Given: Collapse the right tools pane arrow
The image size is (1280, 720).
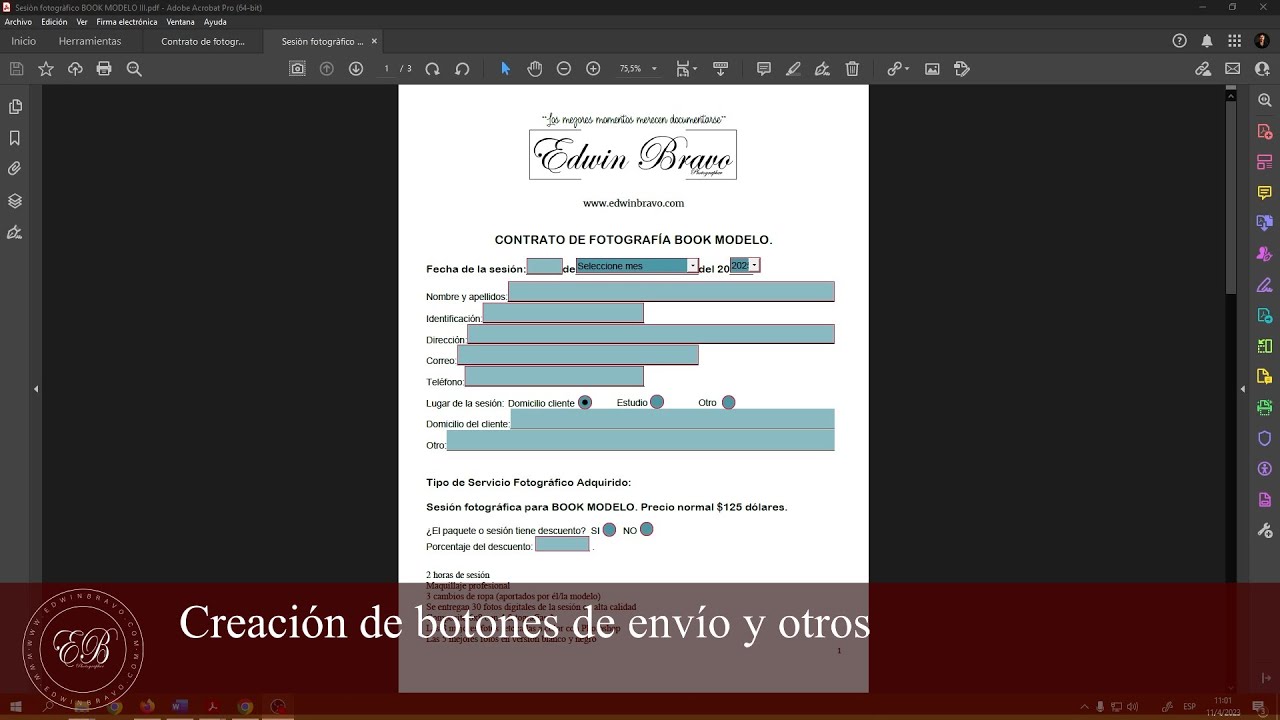Looking at the screenshot, I should tap(1243, 389).
